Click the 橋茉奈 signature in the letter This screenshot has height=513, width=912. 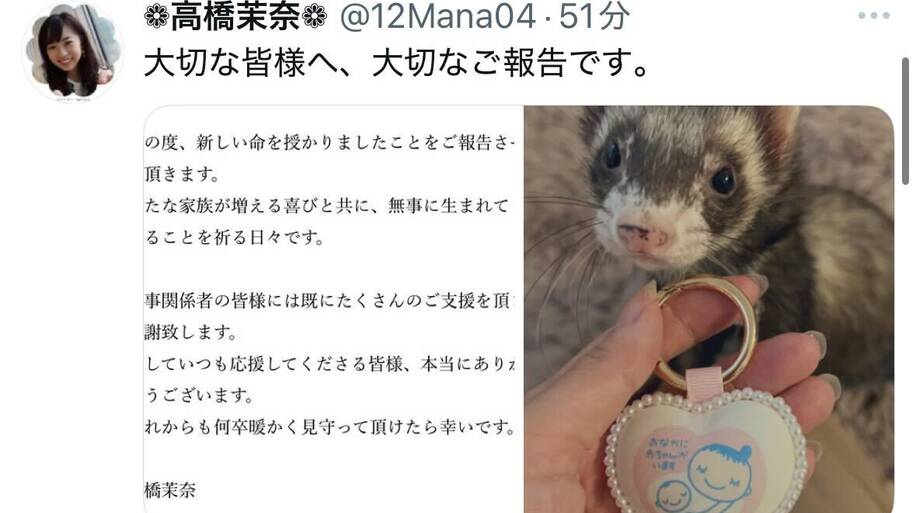(x=170, y=490)
